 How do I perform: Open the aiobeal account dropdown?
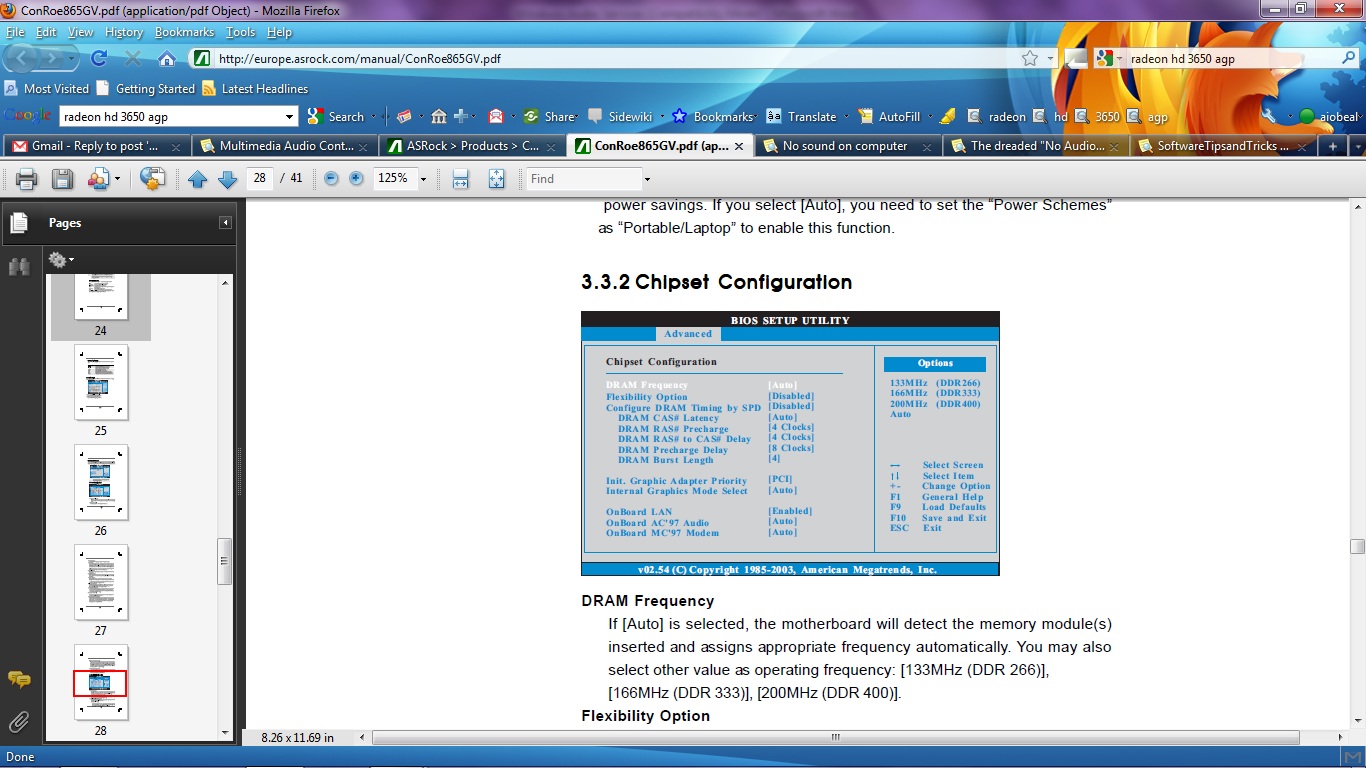pyautogui.click(x=1330, y=117)
